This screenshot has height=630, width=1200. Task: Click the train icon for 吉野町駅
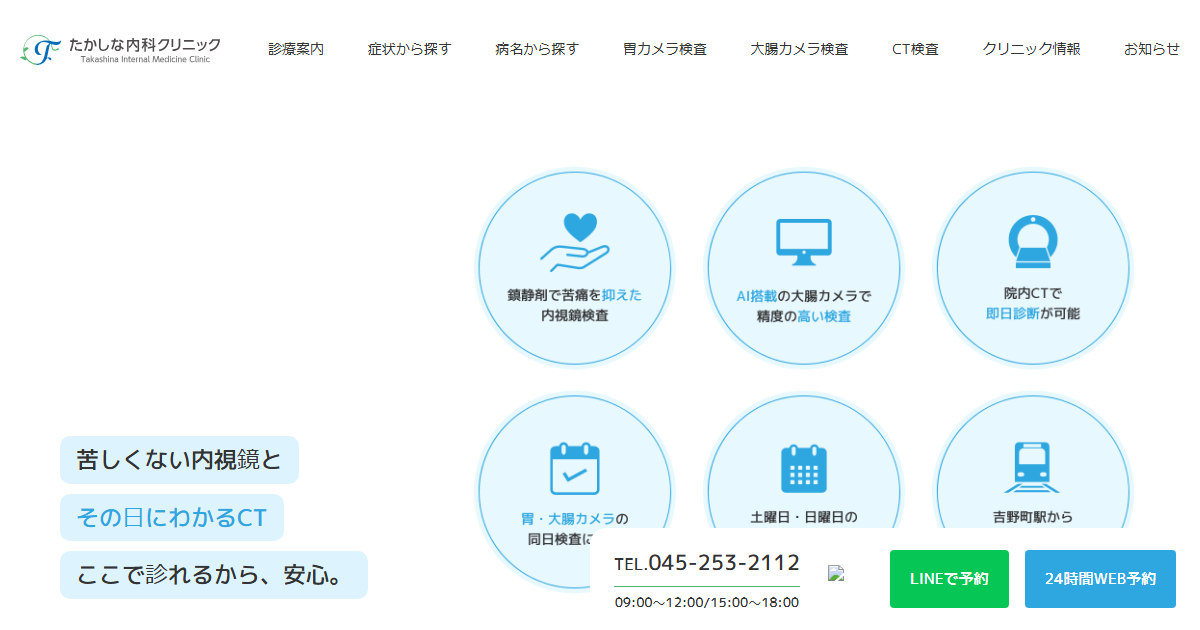[1033, 467]
